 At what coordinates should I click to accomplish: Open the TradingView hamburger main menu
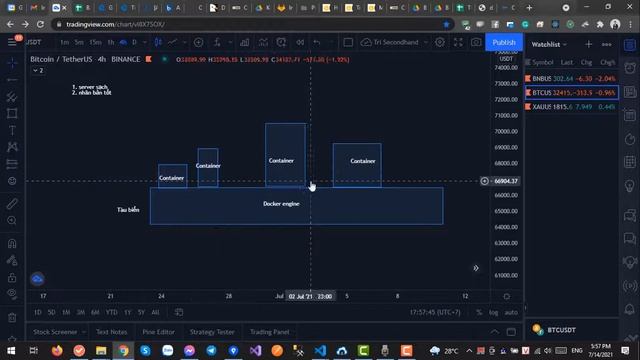[12, 42]
